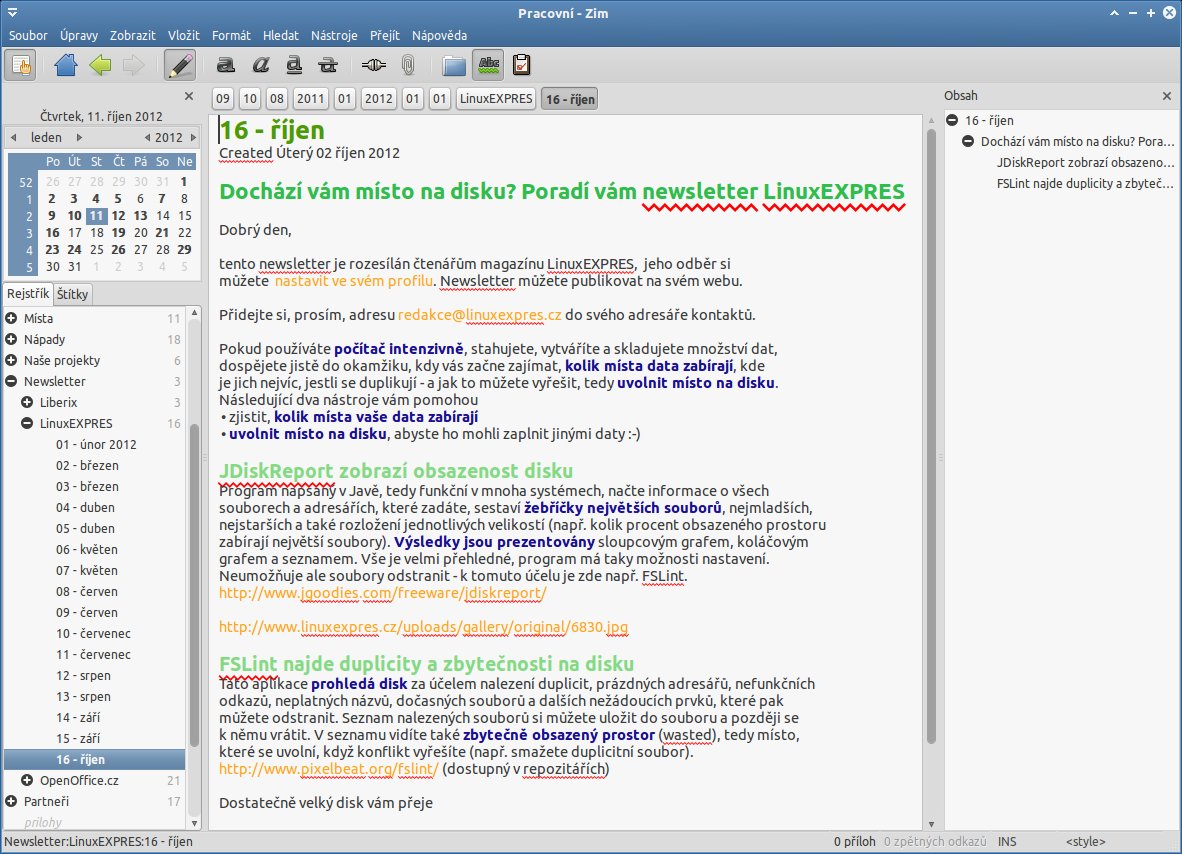Step calendar year back from 2012
1182x854 pixels.
[x=147, y=137]
